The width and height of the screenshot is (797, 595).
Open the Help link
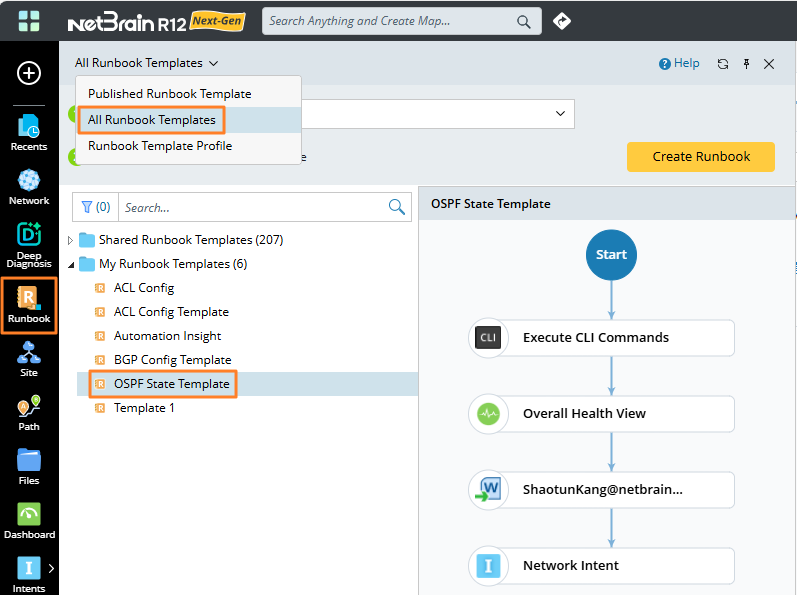tap(679, 63)
